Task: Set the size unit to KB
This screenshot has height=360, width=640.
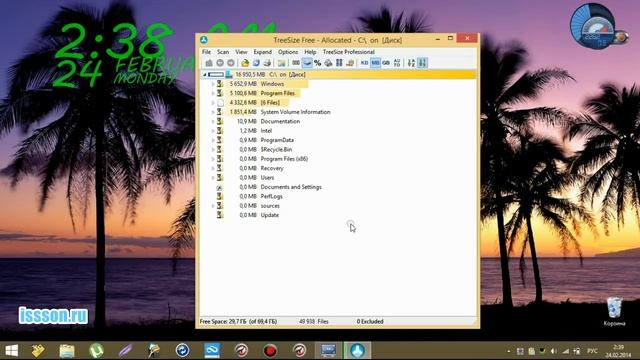Action: 364,63
